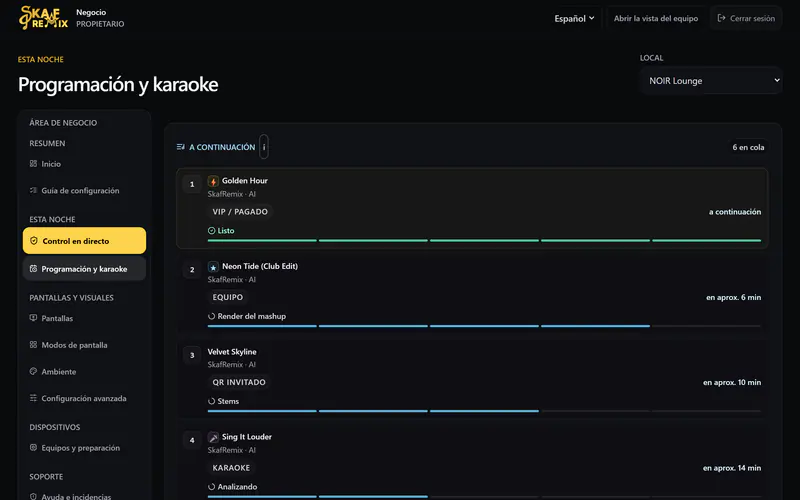Click the Ambiente palette icon
Image resolution: width=800 pixels, height=500 pixels.
pos(33,371)
